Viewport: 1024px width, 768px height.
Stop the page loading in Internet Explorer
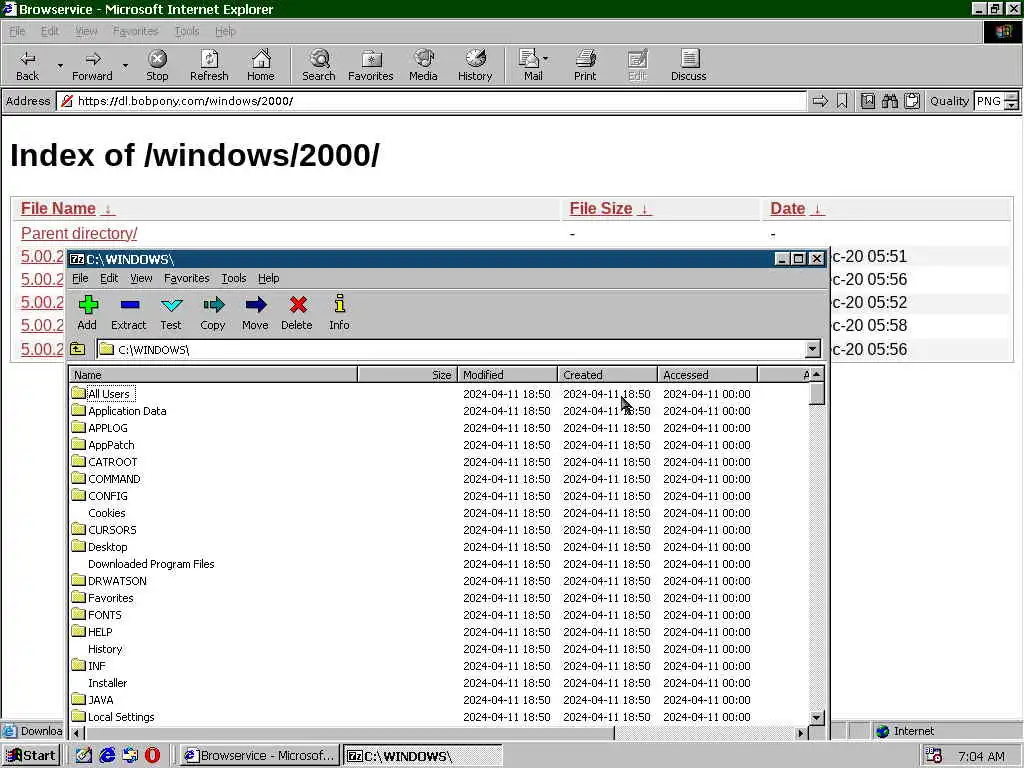tap(157, 65)
